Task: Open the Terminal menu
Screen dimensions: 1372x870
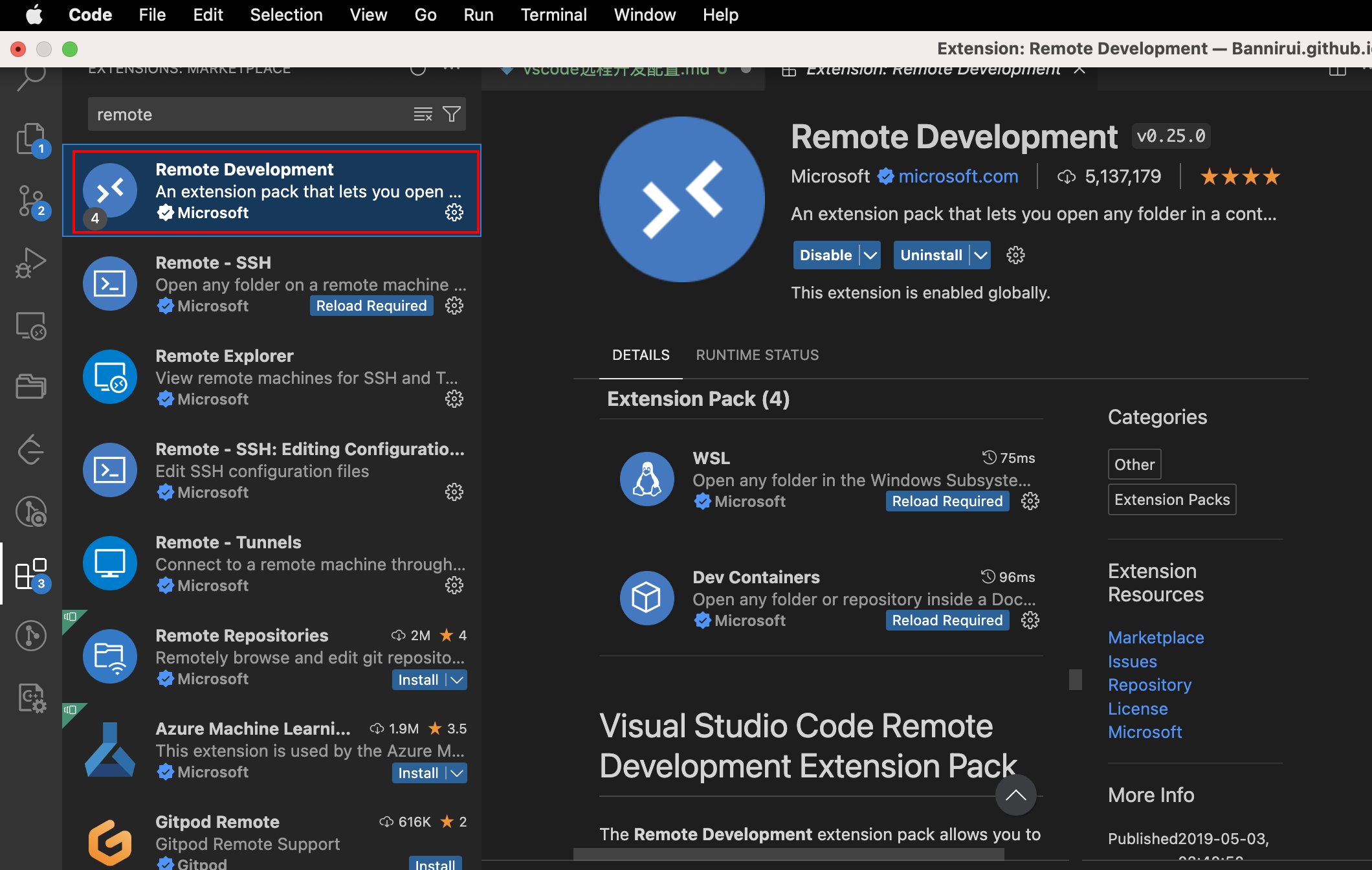Action: tap(553, 14)
